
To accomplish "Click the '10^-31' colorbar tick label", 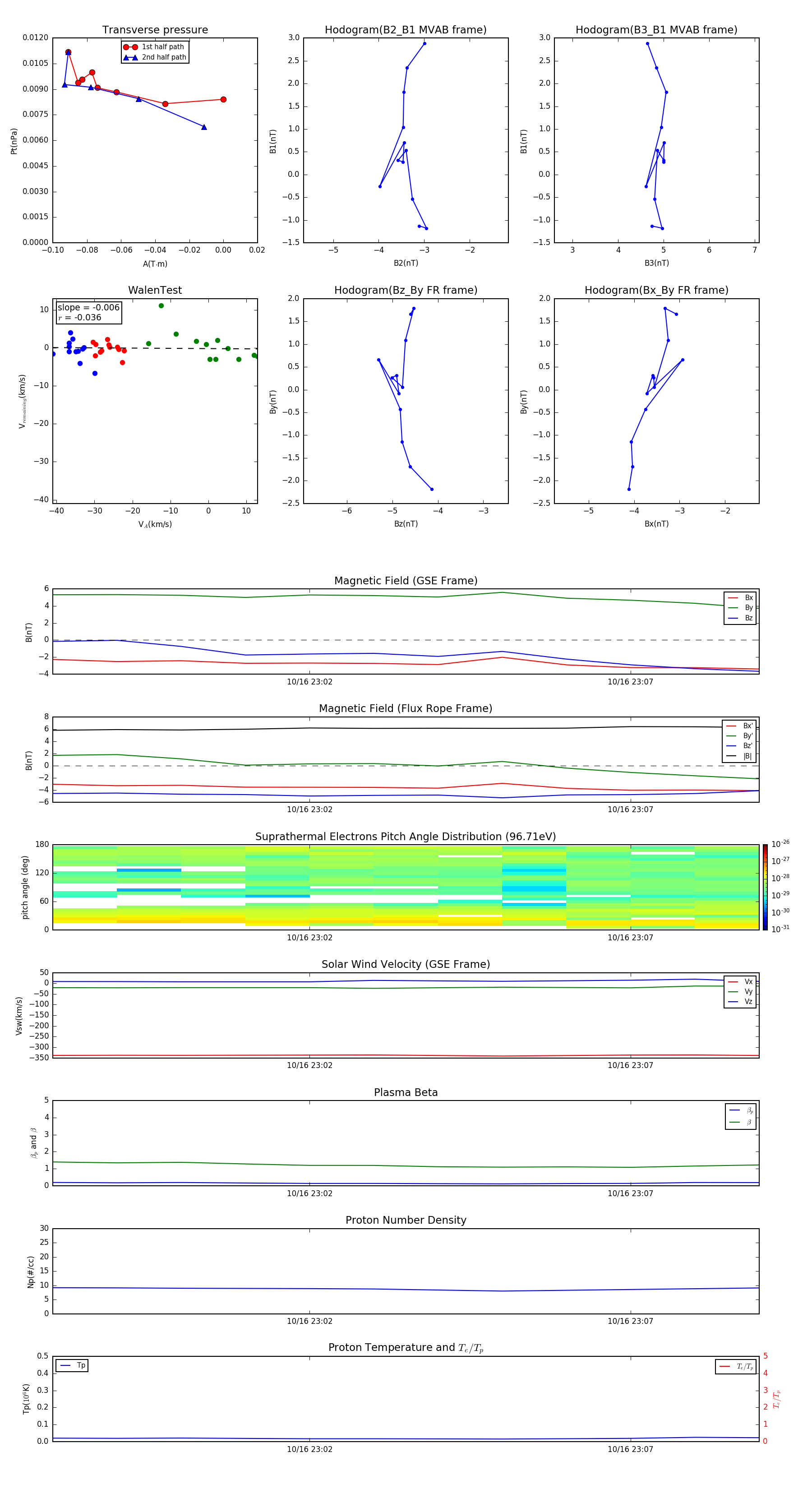I will (780, 929).
